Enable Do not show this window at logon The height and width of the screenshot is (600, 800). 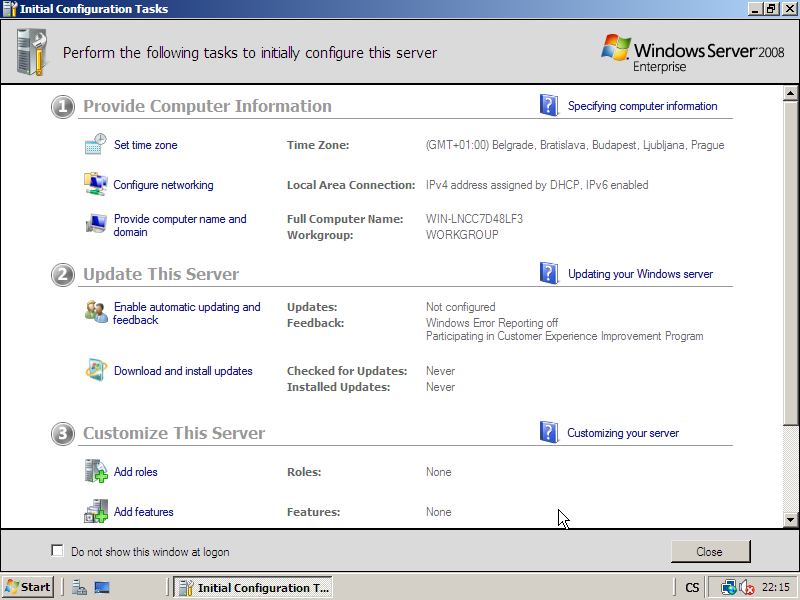(x=57, y=551)
